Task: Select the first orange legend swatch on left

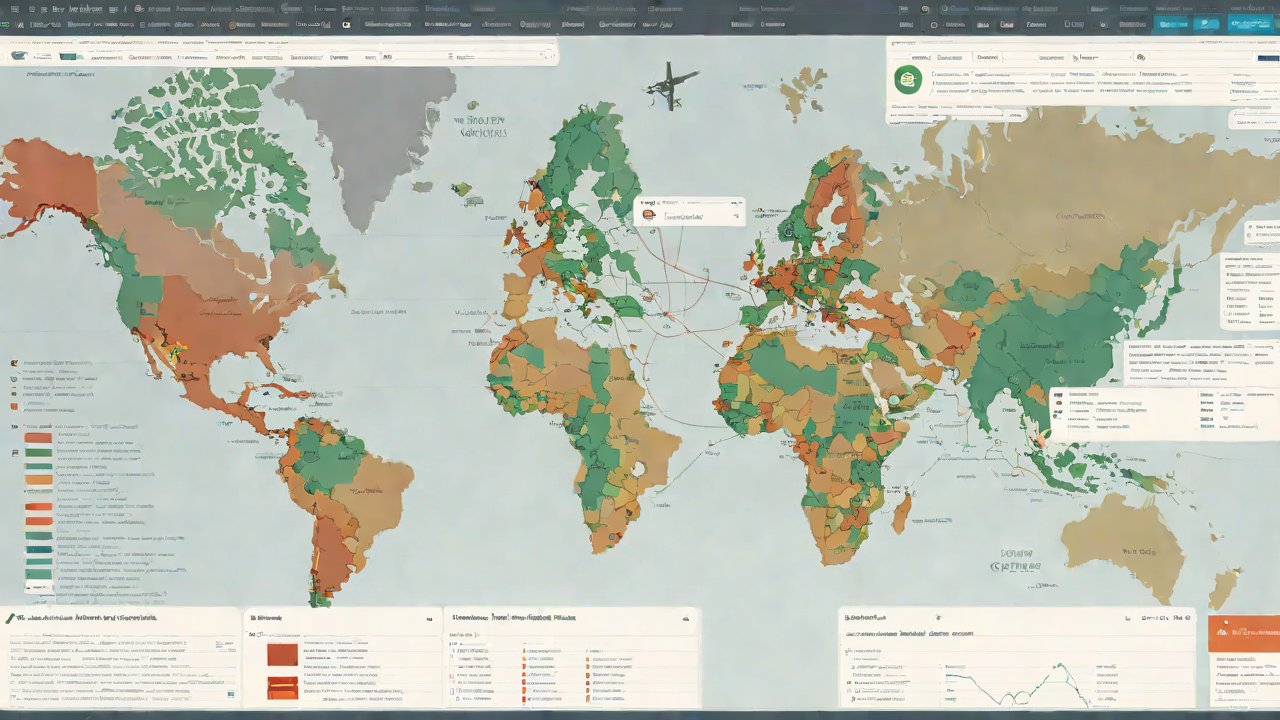Action: (38, 438)
